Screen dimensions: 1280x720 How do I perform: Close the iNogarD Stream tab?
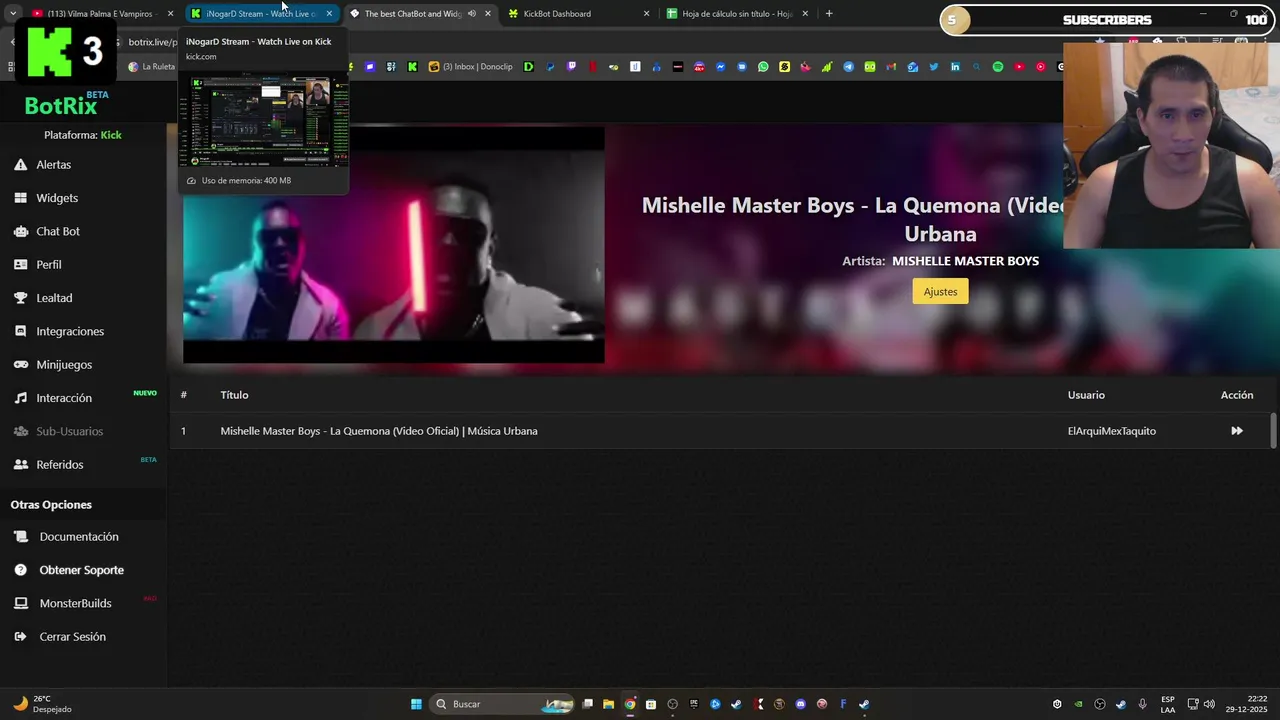point(329,14)
